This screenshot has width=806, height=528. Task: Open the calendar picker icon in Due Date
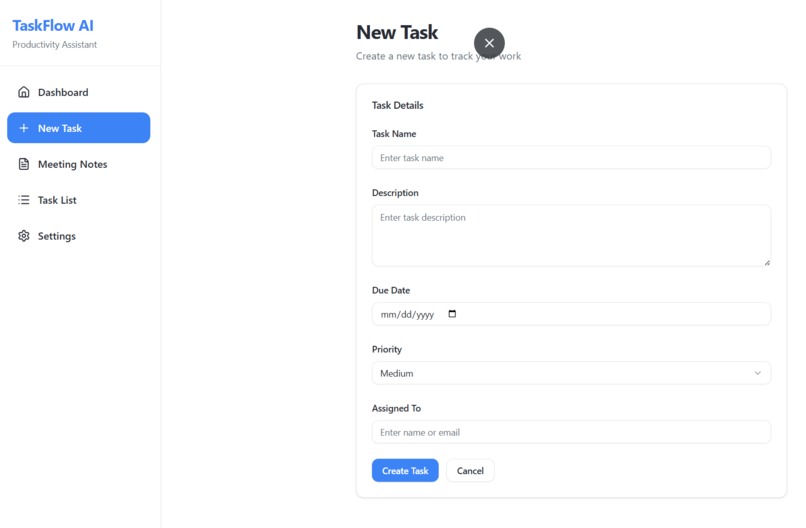tap(452, 314)
